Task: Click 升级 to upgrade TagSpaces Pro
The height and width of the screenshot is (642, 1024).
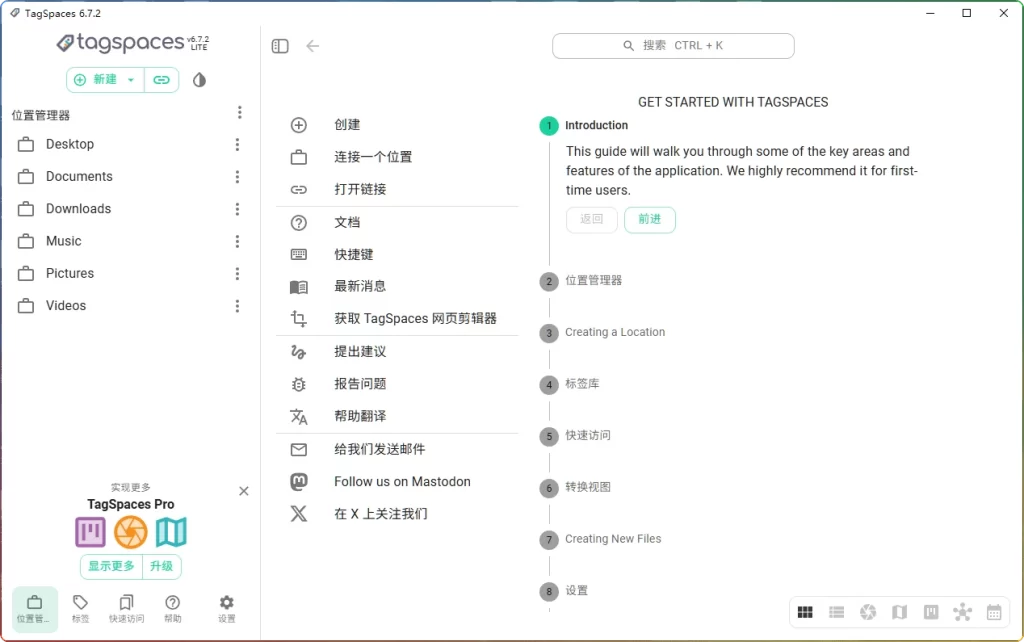Action: 162,567
